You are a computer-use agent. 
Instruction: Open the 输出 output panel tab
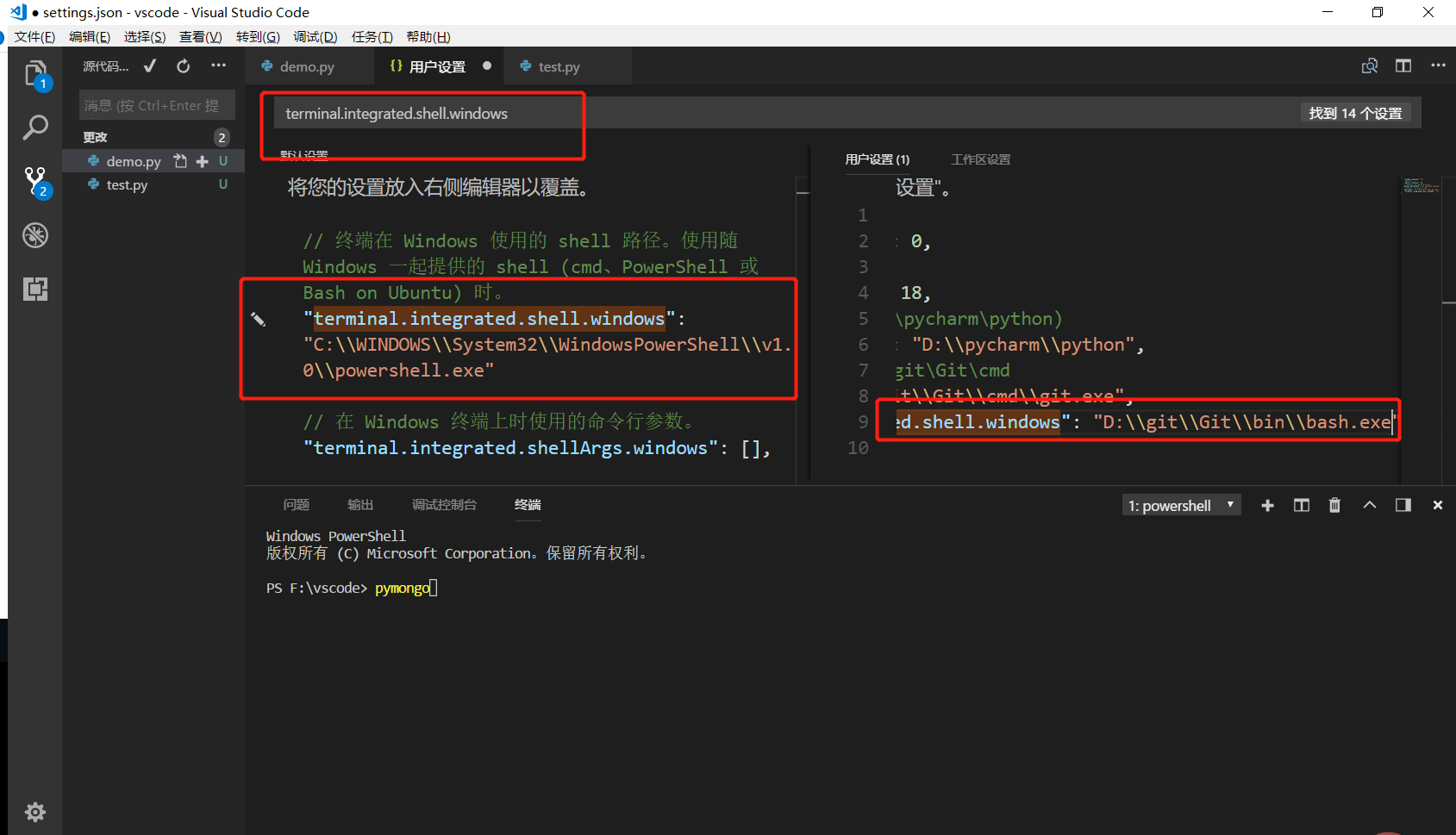pos(360,505)
